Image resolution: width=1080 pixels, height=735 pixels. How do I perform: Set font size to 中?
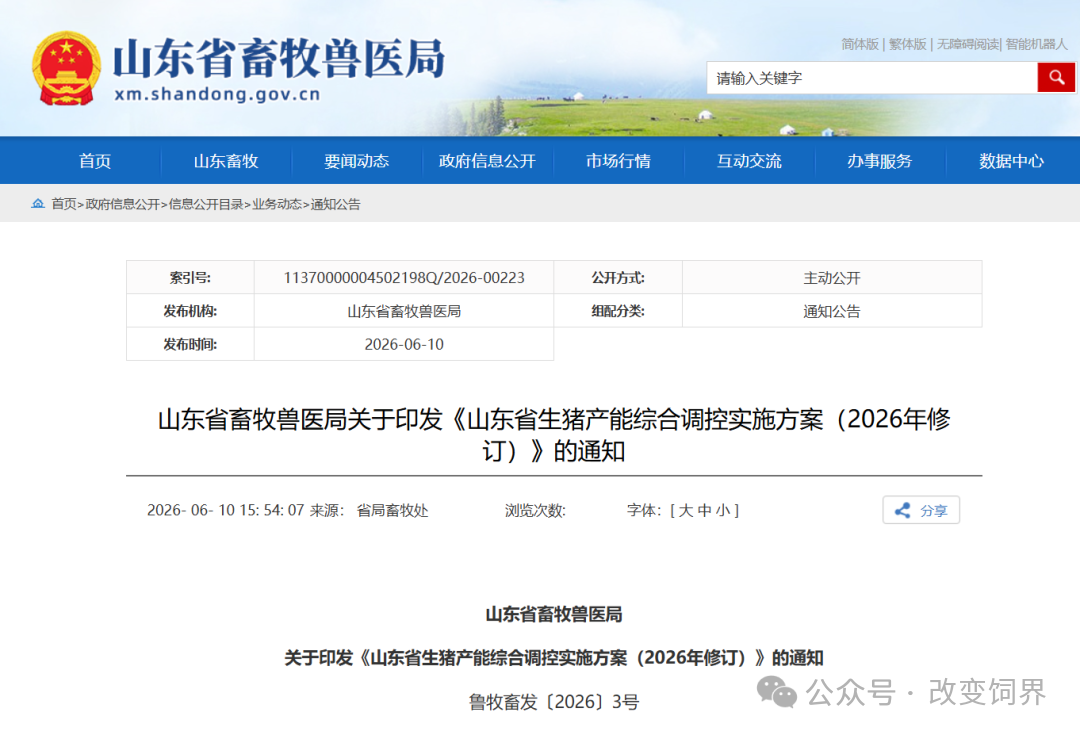(705, 510)
